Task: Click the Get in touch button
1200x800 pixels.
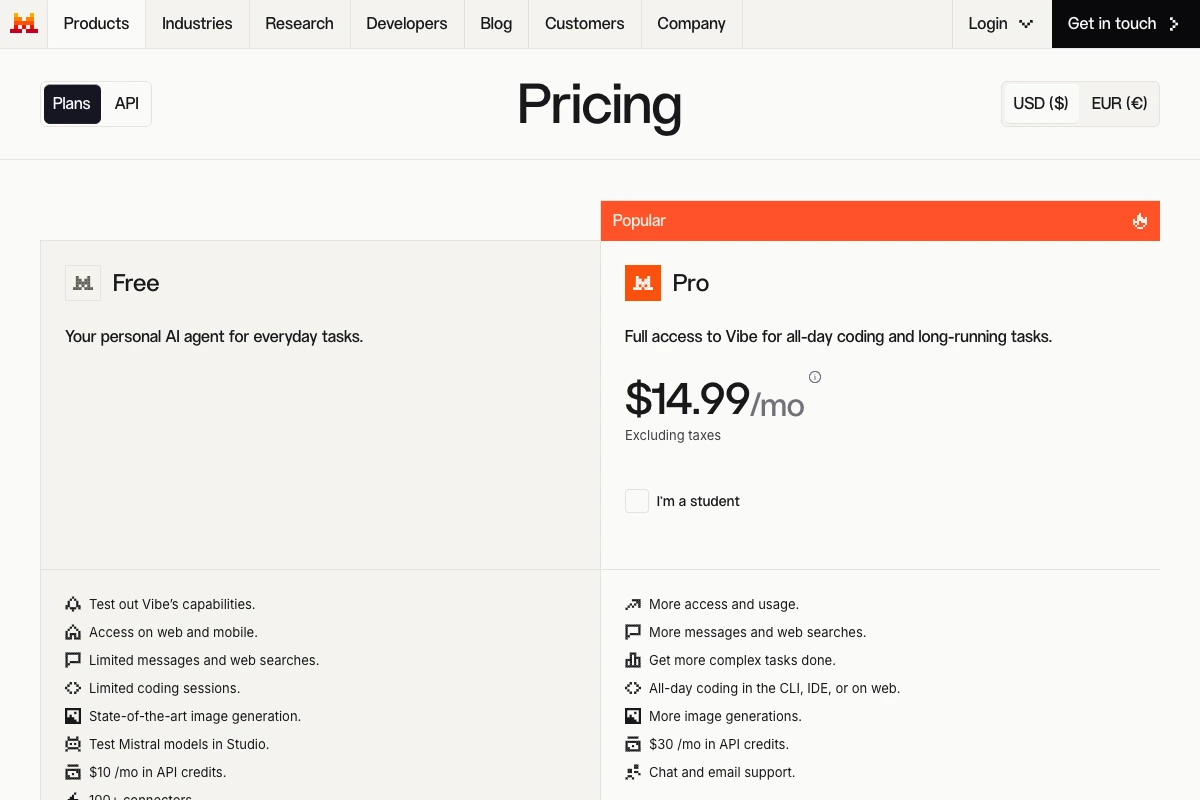Action: [x=1125, y=24]
